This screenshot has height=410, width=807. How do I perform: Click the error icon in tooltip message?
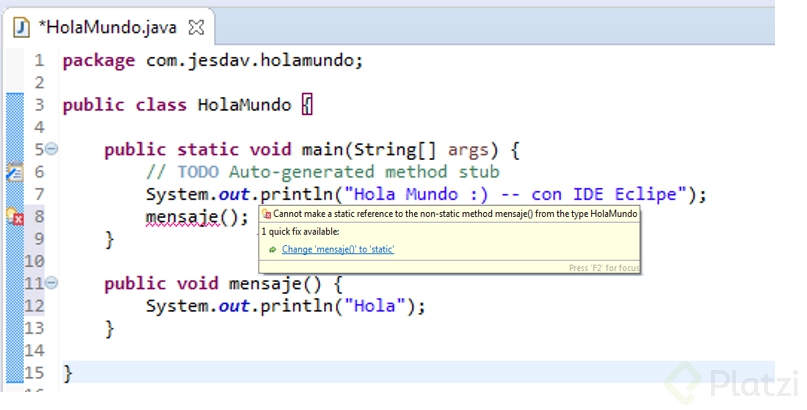267,214
